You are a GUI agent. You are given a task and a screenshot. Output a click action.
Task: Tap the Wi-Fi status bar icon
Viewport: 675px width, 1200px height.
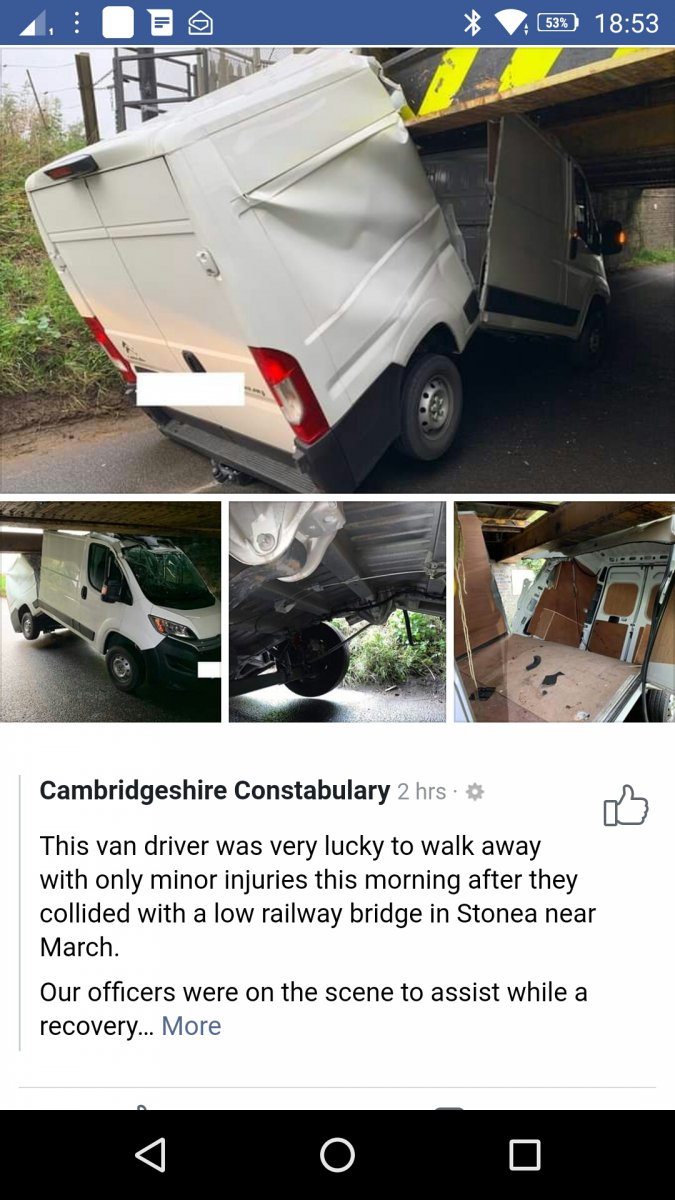(x=510, y=22)
